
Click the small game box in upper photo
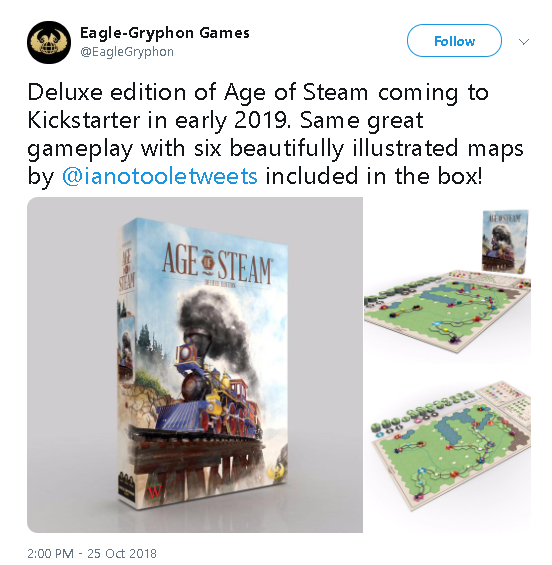point(504,241)
